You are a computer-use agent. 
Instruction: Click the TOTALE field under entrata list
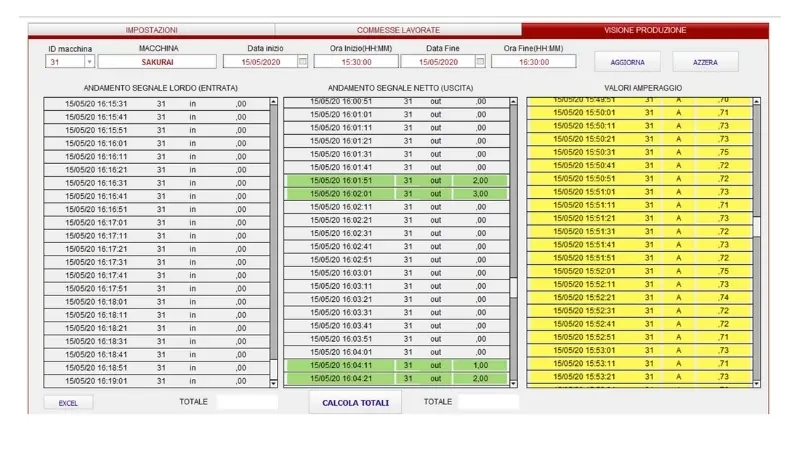247,402
